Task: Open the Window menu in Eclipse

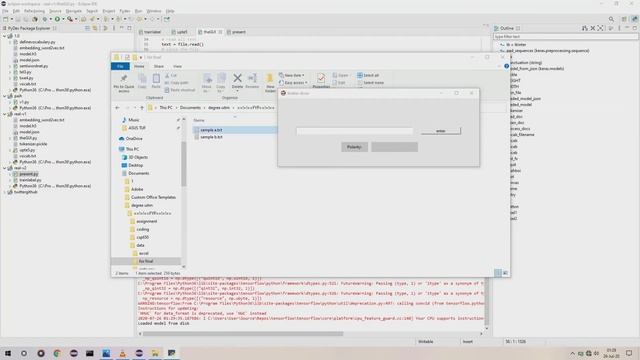Action: click(154, 11)
